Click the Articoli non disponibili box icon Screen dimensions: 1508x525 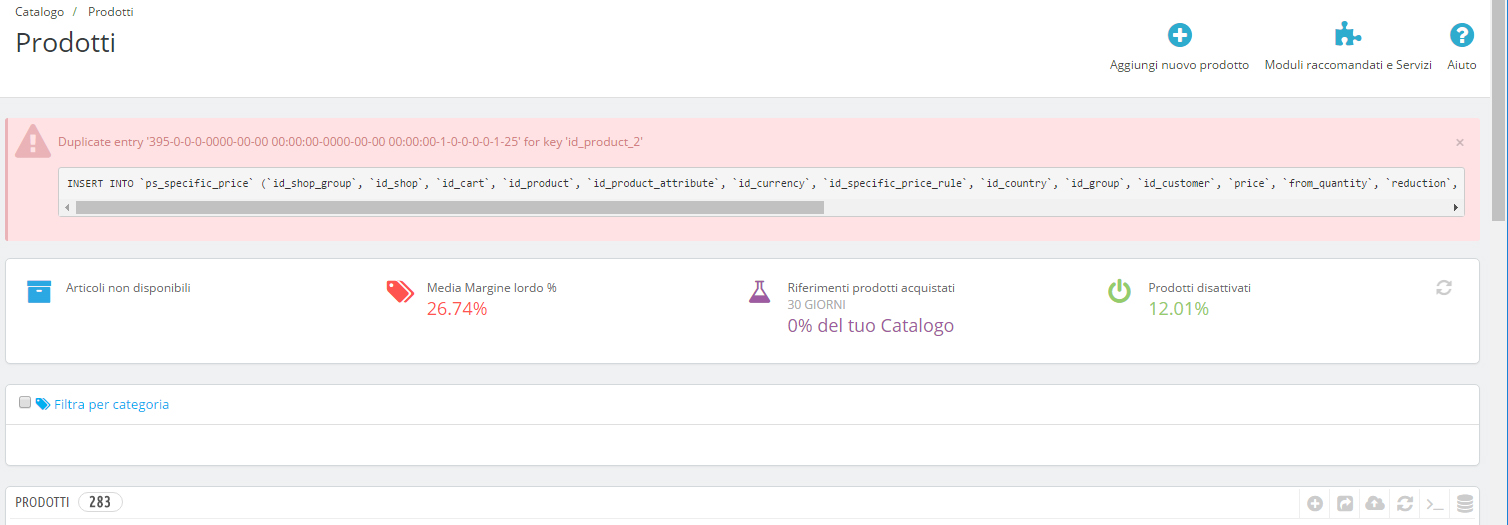39,291
